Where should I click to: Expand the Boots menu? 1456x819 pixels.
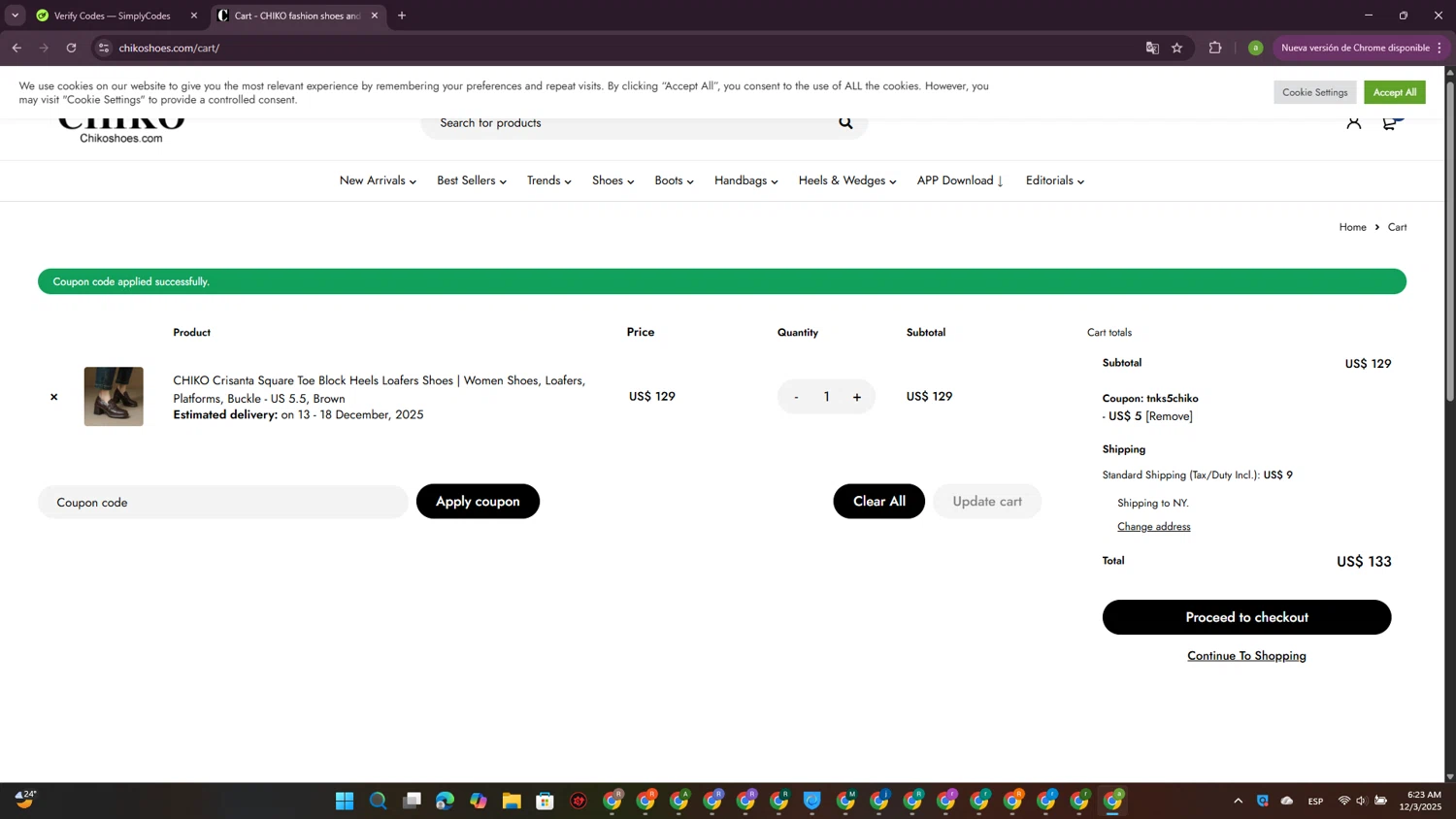pyautogui.click(x=674, y=180)
